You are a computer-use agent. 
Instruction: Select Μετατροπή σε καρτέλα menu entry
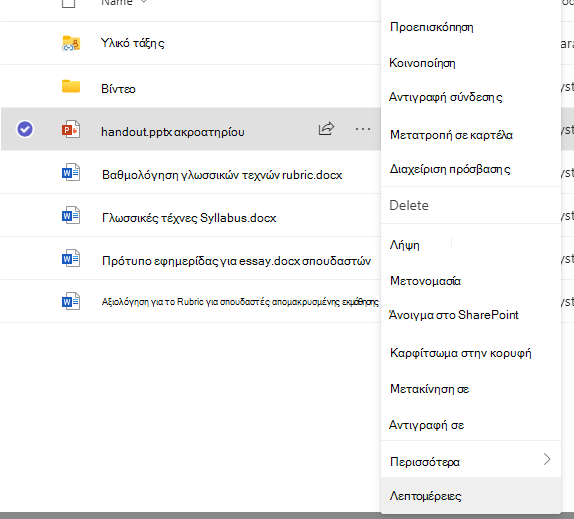point(451,135)
